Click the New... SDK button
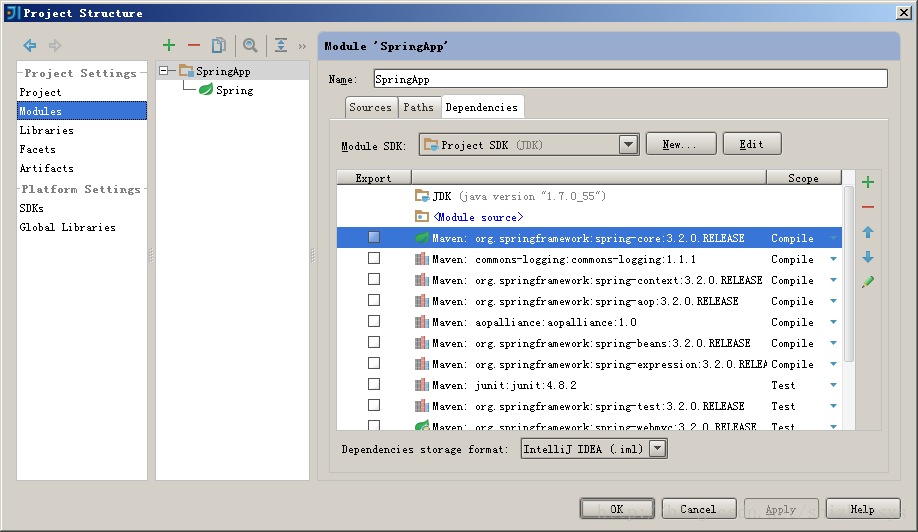This screenshot has width=918, height=532. pos(681,144)
